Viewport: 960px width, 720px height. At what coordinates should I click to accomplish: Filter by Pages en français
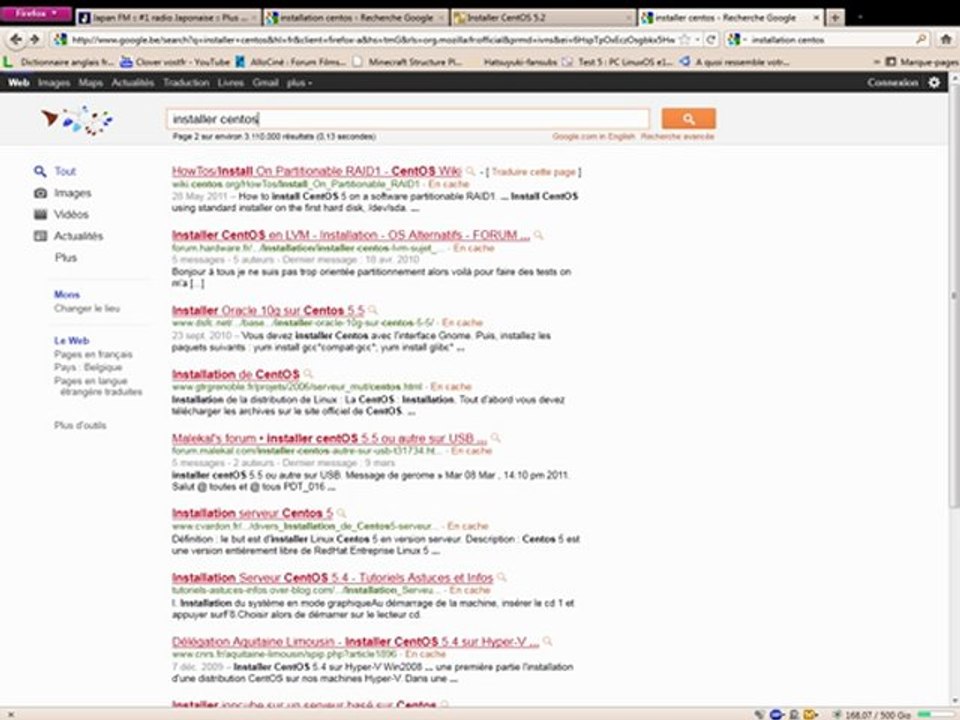93,354
